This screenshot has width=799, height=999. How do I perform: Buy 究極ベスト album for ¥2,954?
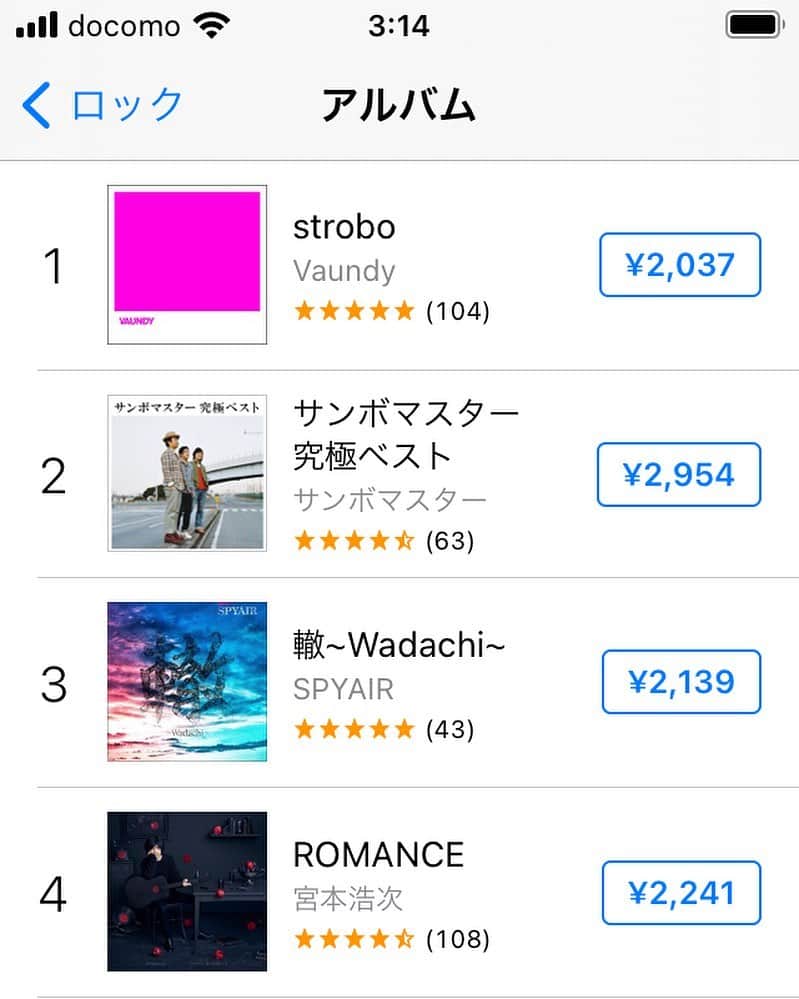(679, 475)
